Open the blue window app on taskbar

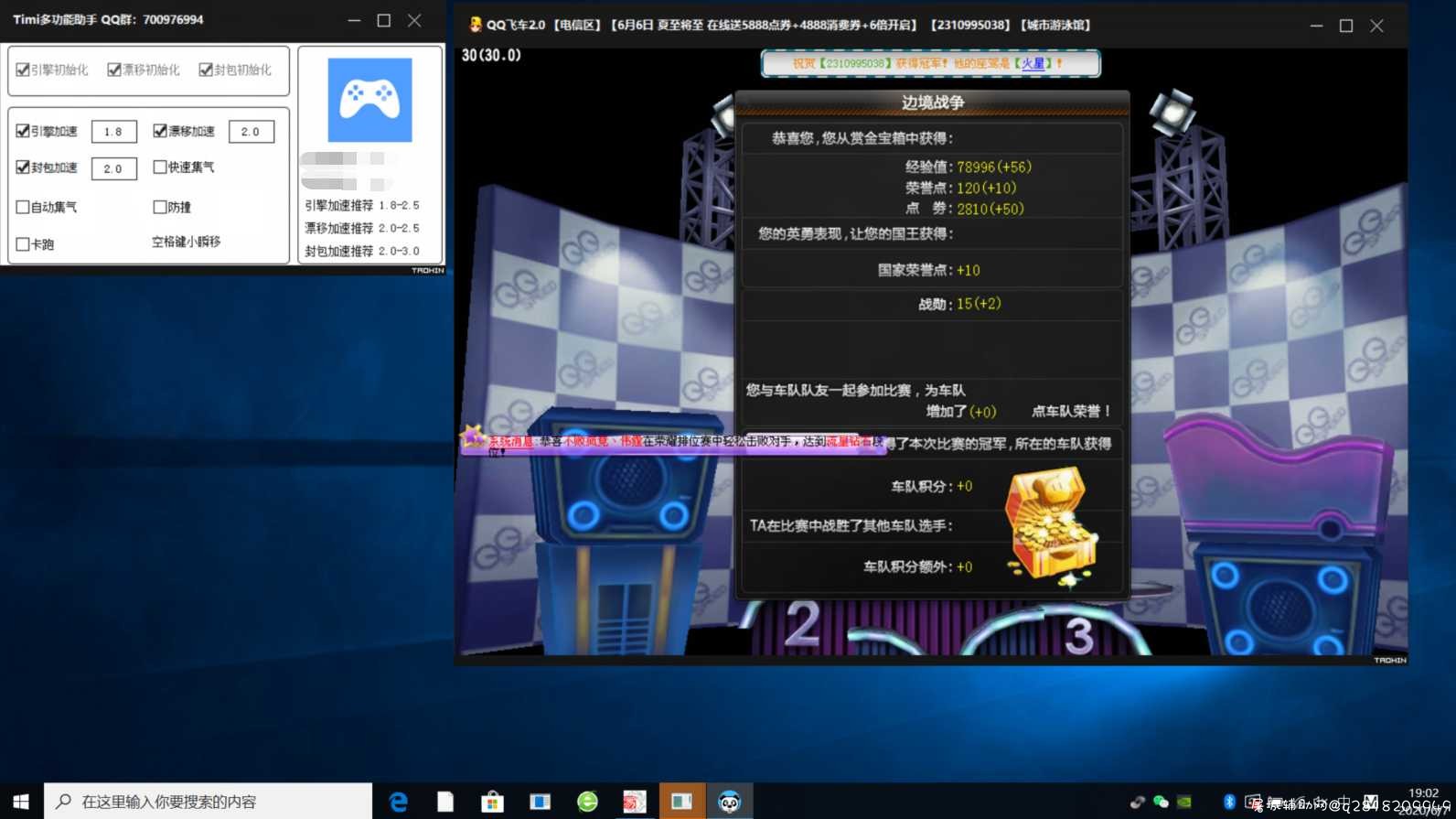pyautogui.click(x=541, y=802)
